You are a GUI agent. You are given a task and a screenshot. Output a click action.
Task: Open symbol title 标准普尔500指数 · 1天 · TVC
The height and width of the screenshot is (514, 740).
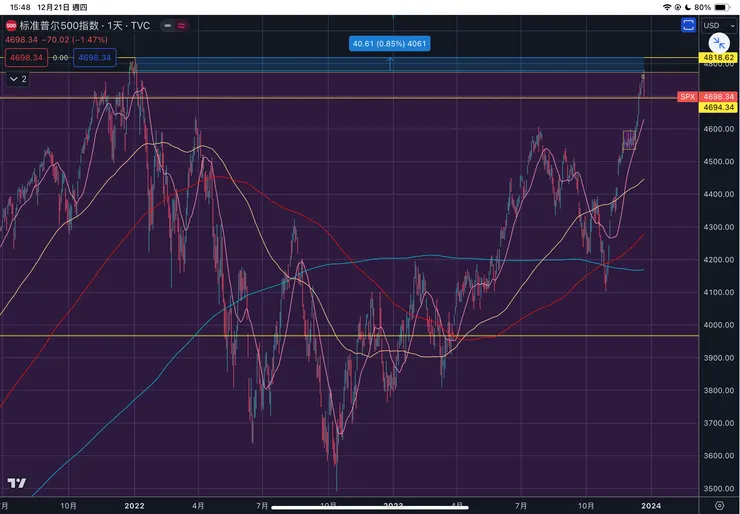pos(85,26)
